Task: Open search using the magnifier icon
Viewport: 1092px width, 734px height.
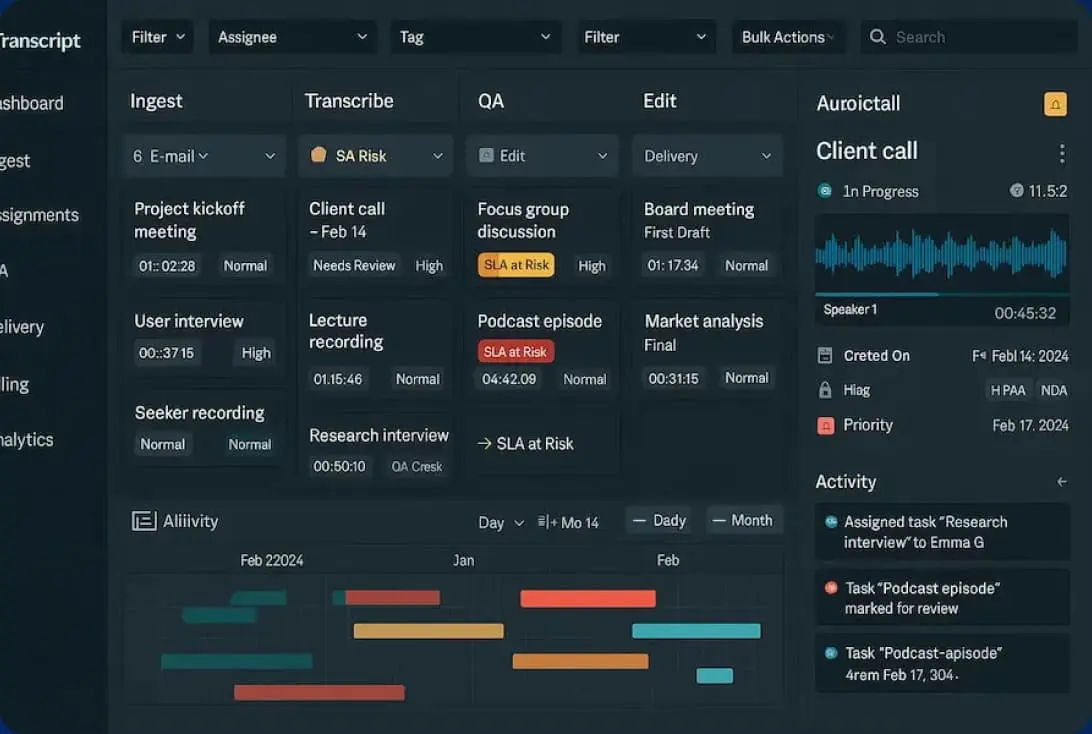Action: click(877, 36)
